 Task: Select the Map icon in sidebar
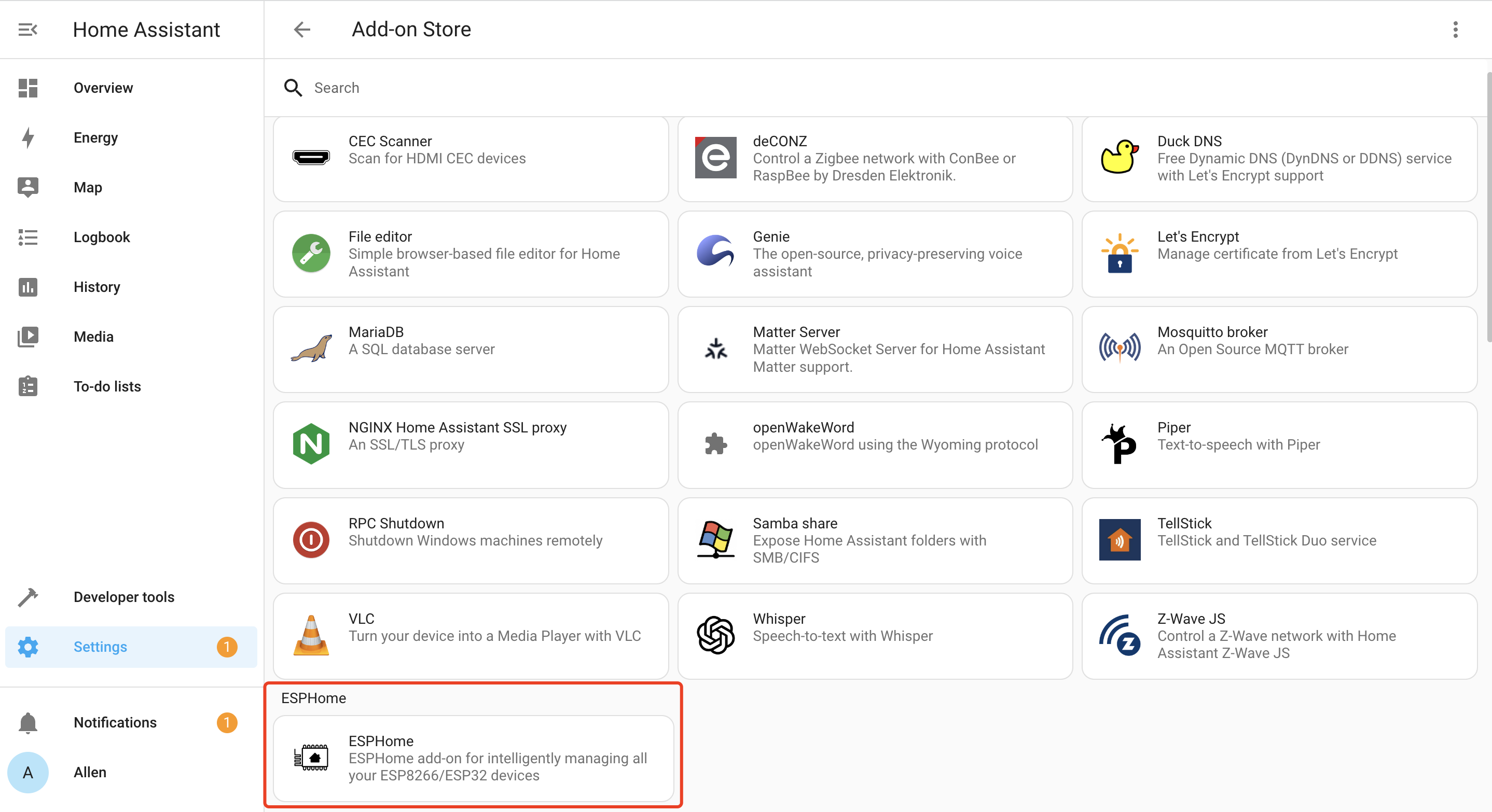click(28, 188)
